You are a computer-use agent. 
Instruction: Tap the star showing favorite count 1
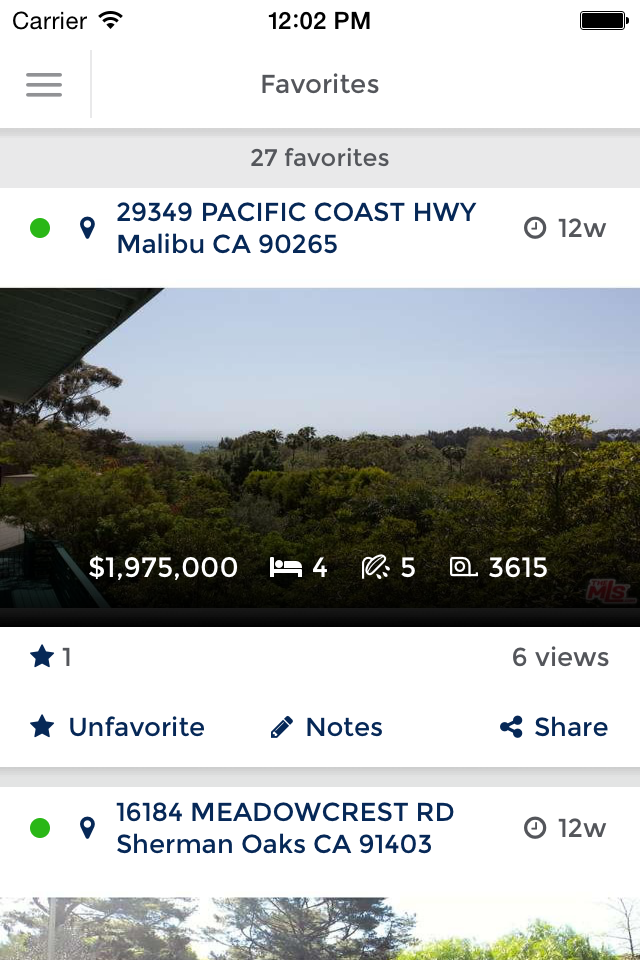[41, 657]
